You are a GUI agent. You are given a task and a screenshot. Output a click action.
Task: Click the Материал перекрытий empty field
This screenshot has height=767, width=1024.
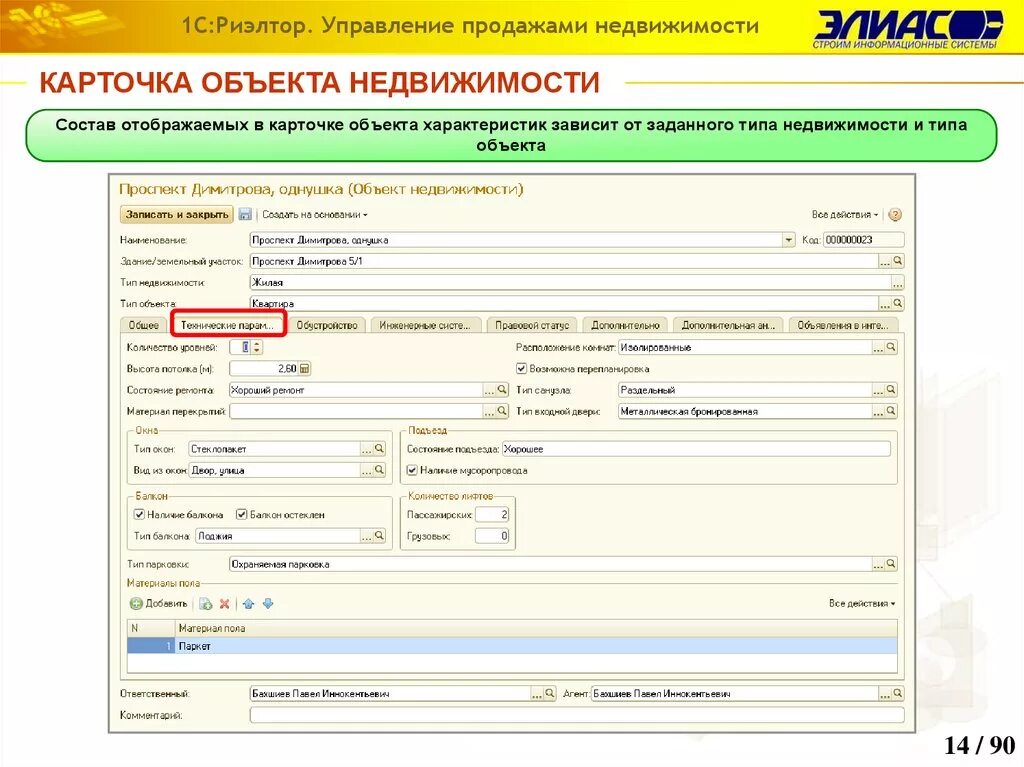click(357, 411)
